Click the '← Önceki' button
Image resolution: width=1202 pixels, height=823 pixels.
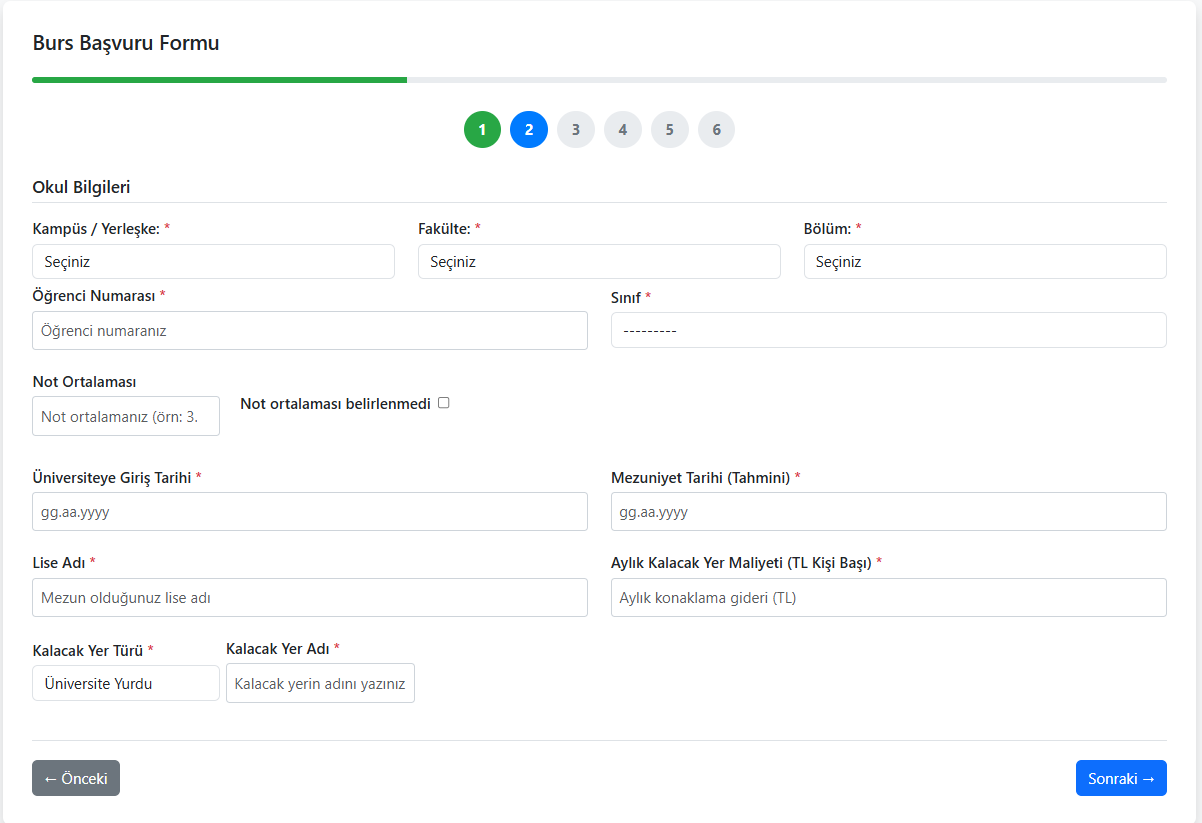tap(75, 777)
